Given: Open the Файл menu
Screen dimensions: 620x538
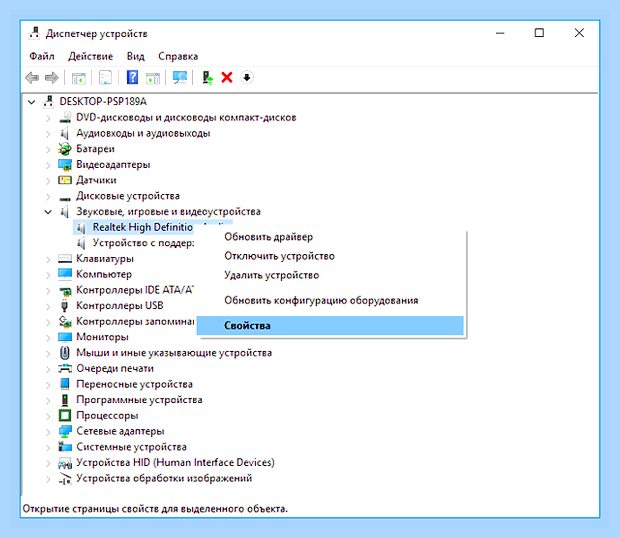Looking at the screenshot, I should [x=42, y=56].
